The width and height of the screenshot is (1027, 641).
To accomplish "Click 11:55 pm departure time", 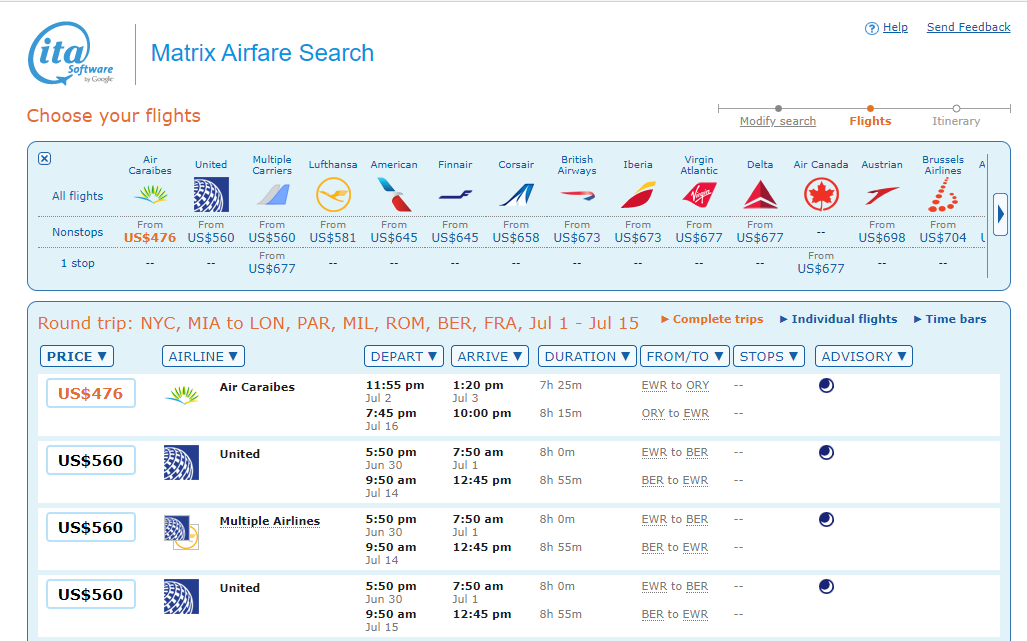I will pyautogui.click(x=395, y=385).
